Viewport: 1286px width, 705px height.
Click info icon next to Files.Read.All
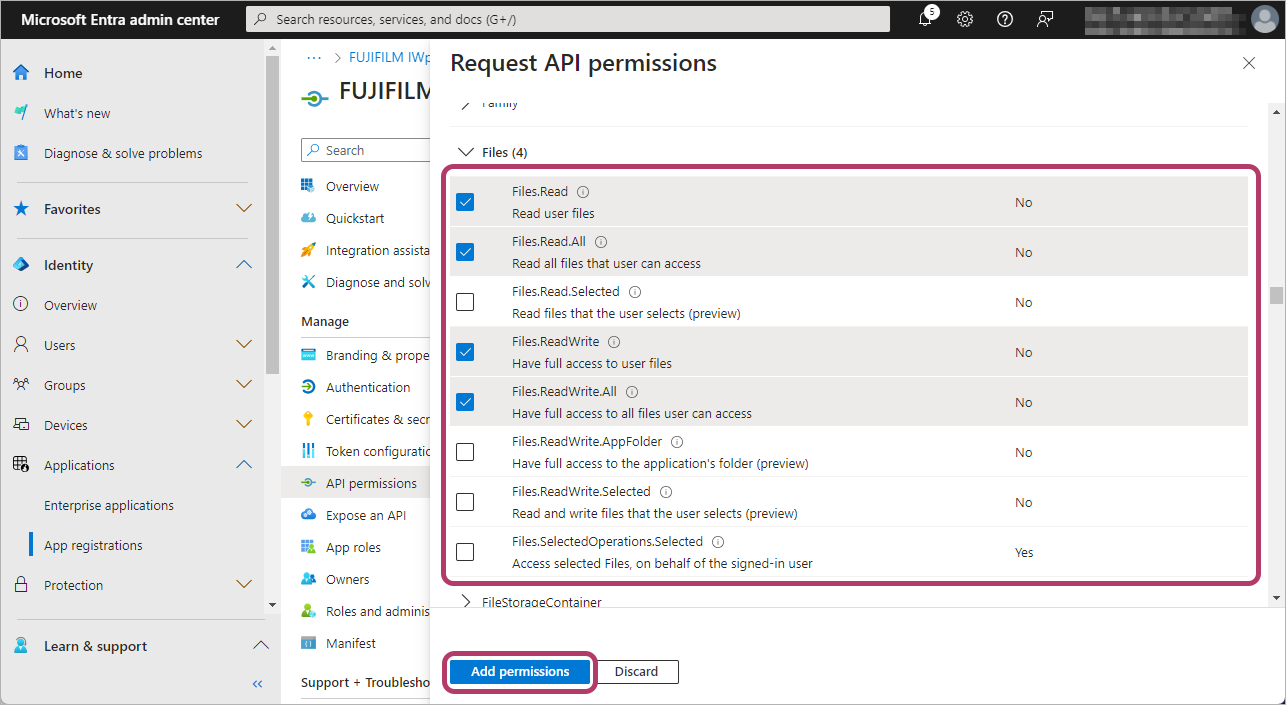(x=601, y=242)
